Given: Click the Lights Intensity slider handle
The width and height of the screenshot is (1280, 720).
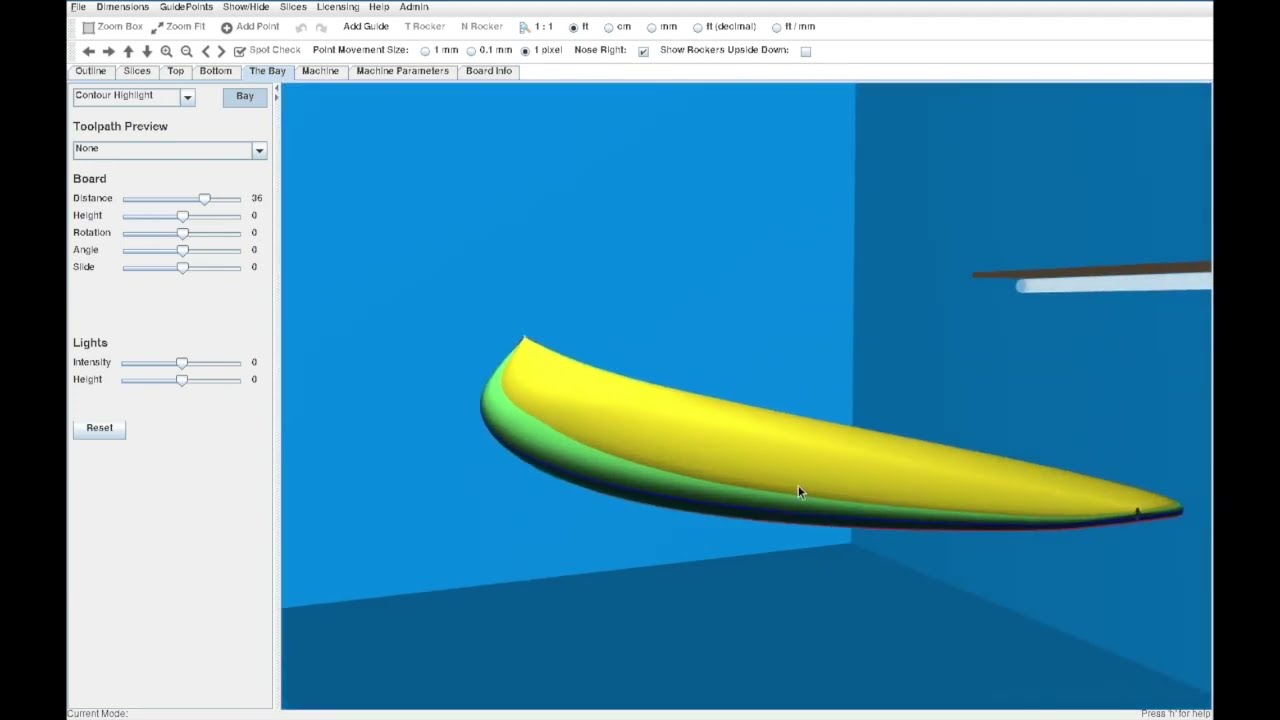Looking at the screenshot, I should coord(182,363).
